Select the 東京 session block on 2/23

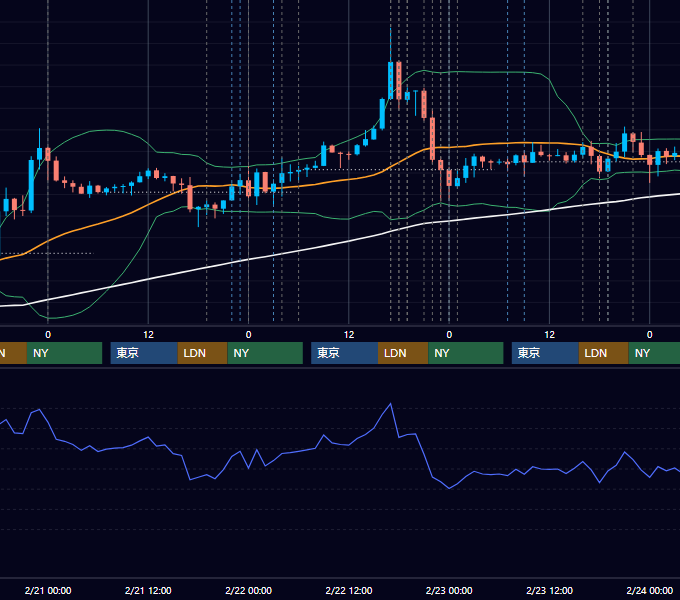[545, 353]
